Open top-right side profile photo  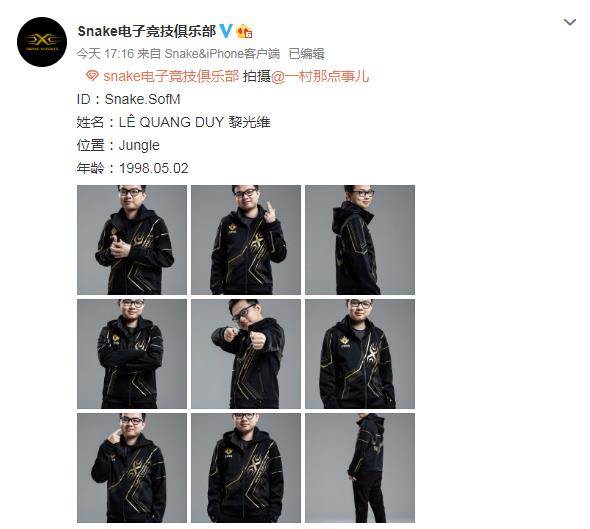click(360, 240)
